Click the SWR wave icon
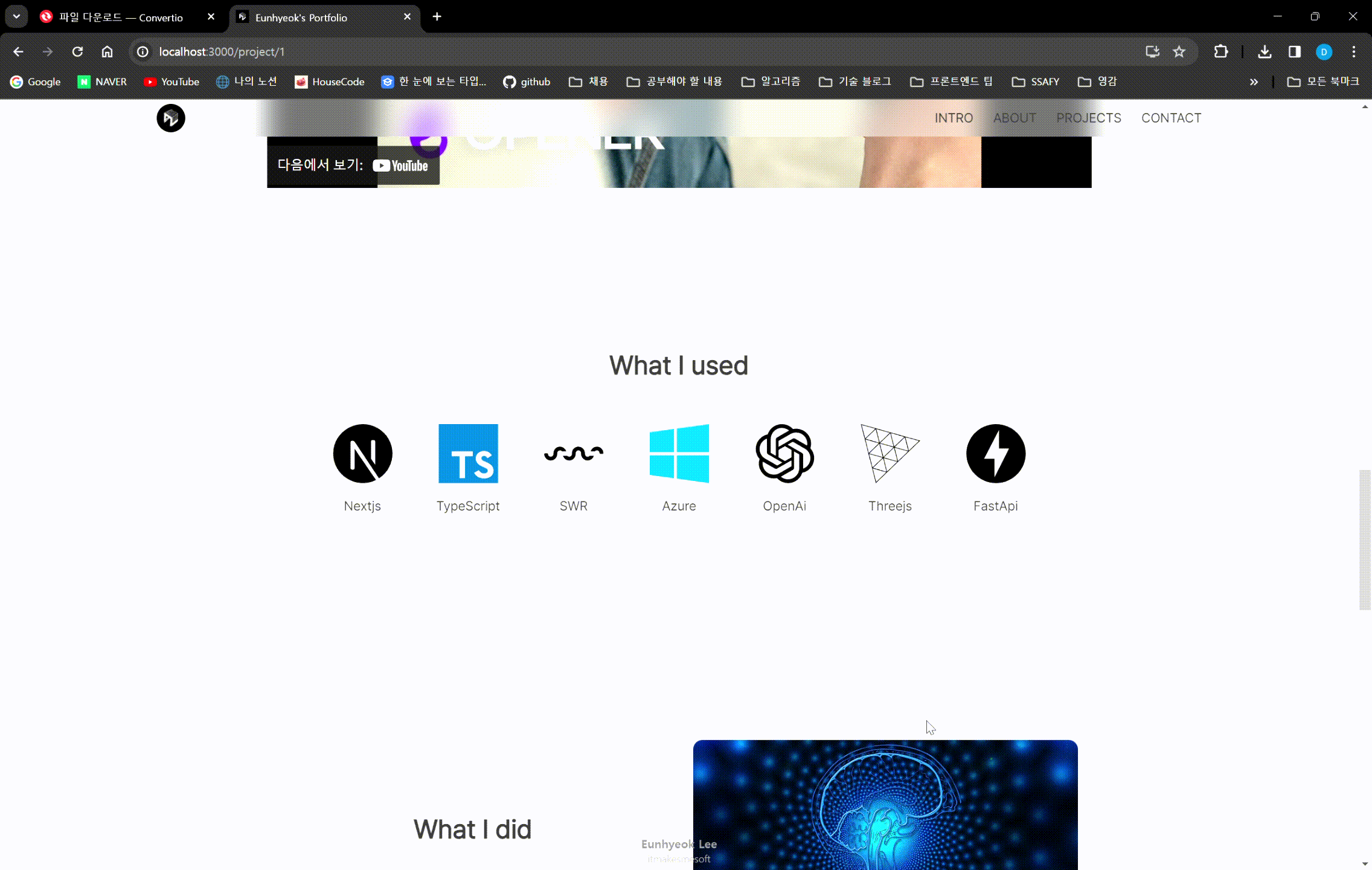This screenshot has height=870, width=1372. point(573,454)
